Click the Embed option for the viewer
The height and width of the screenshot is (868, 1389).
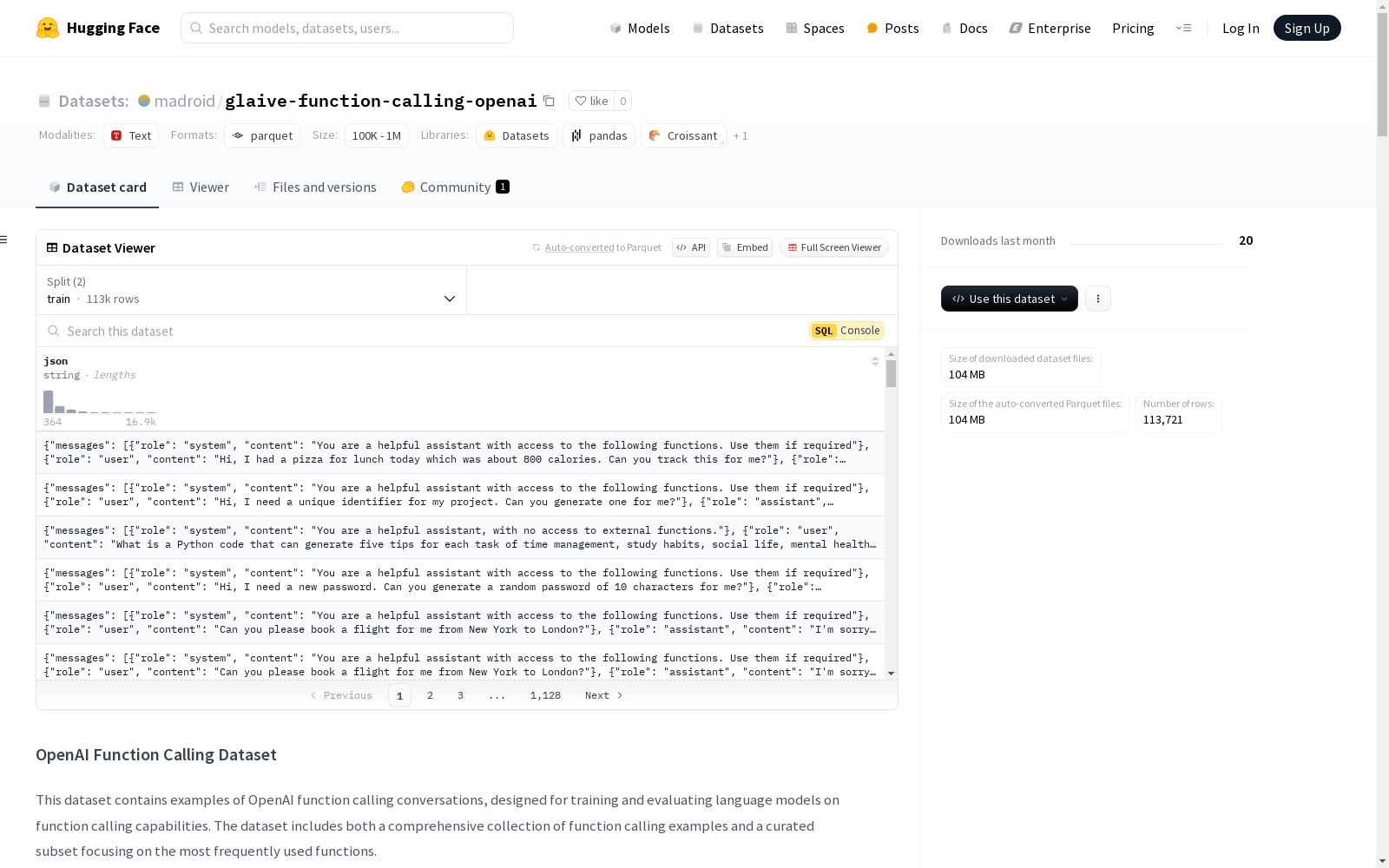744,247
